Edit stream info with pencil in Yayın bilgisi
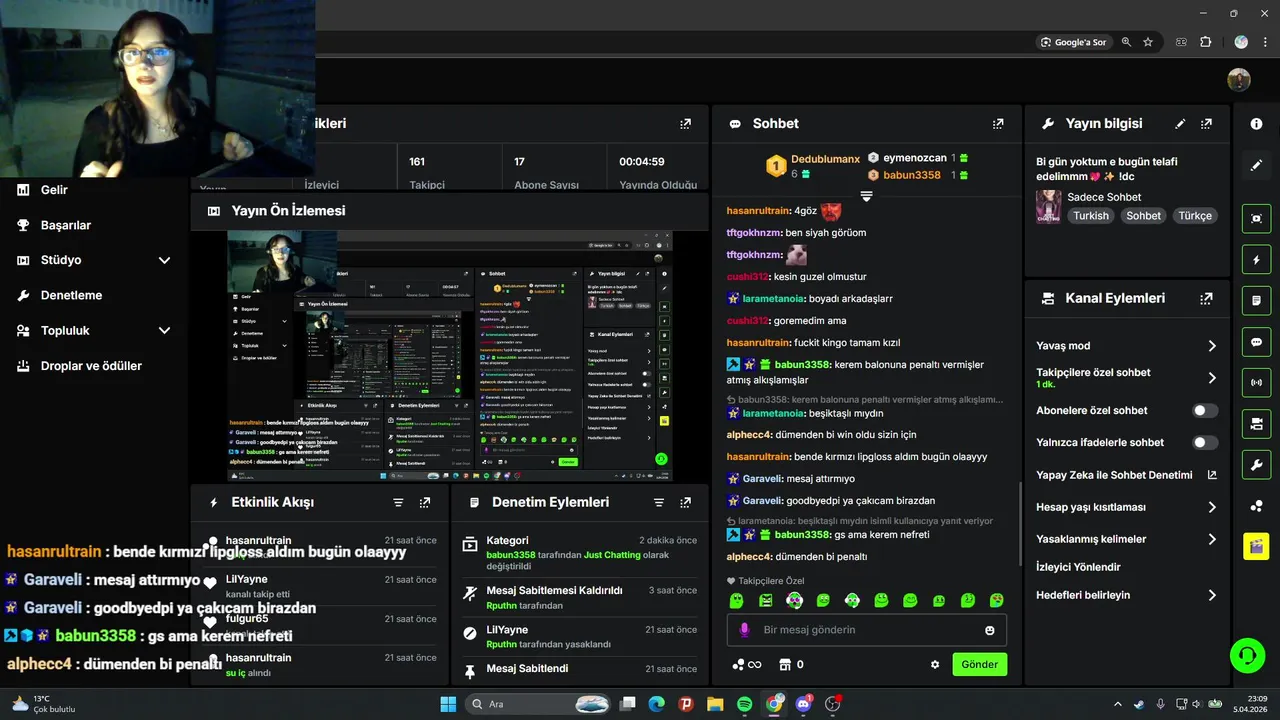Image resolution: width=1280 pixels, height=720 pixels. pos(1180,124)
